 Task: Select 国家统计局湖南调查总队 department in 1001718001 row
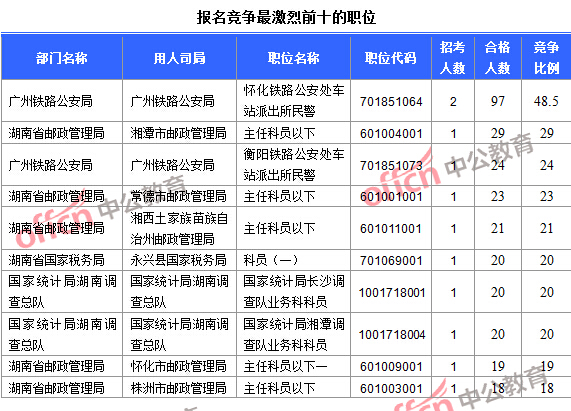point(62,292)
